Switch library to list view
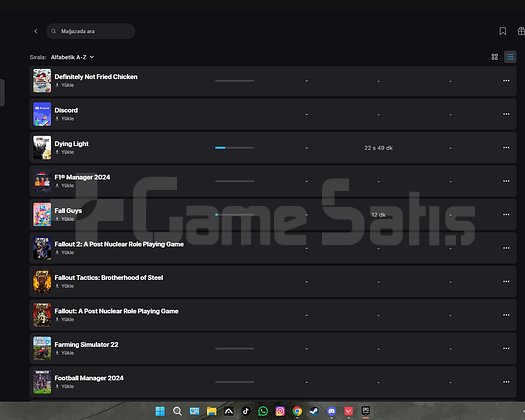 coord(510,57)
